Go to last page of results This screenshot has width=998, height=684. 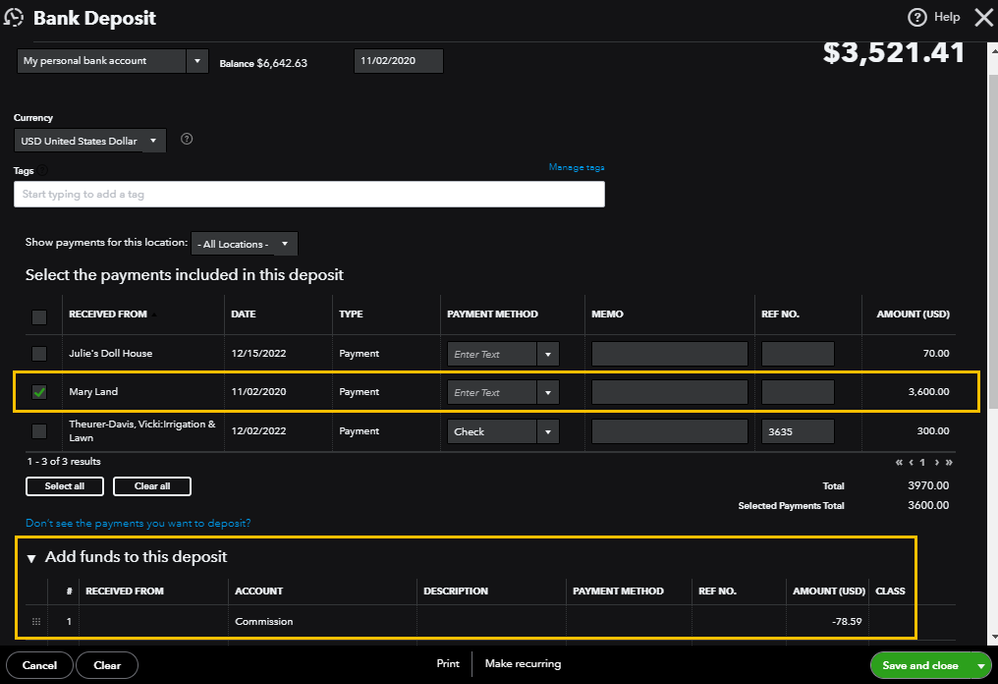tap(949, 462)
